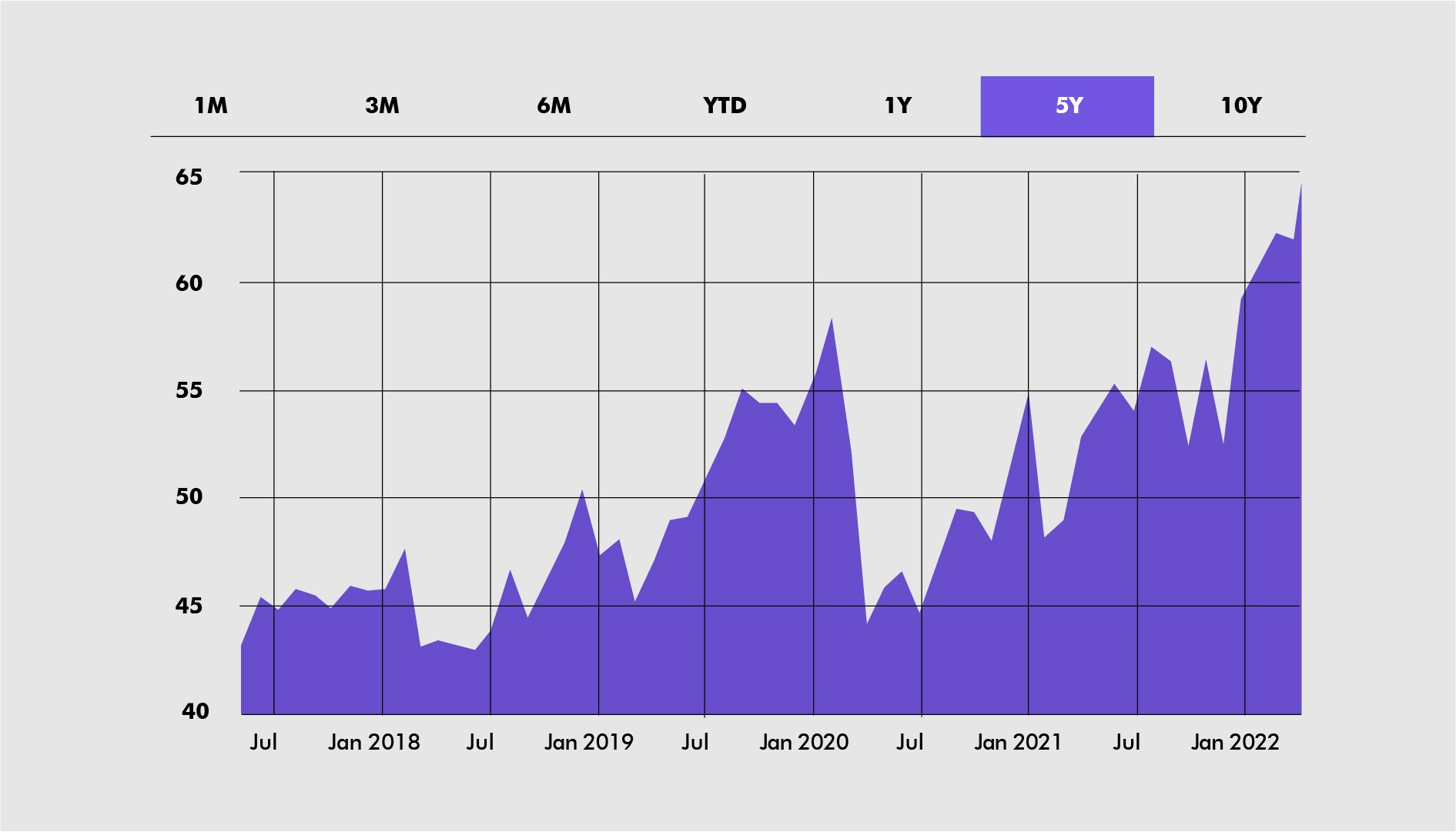Screen dimensions: 1456x832
Task: Click the Jul label before Jan 2018
Action: pyautogui.click(x=263, y=742)
